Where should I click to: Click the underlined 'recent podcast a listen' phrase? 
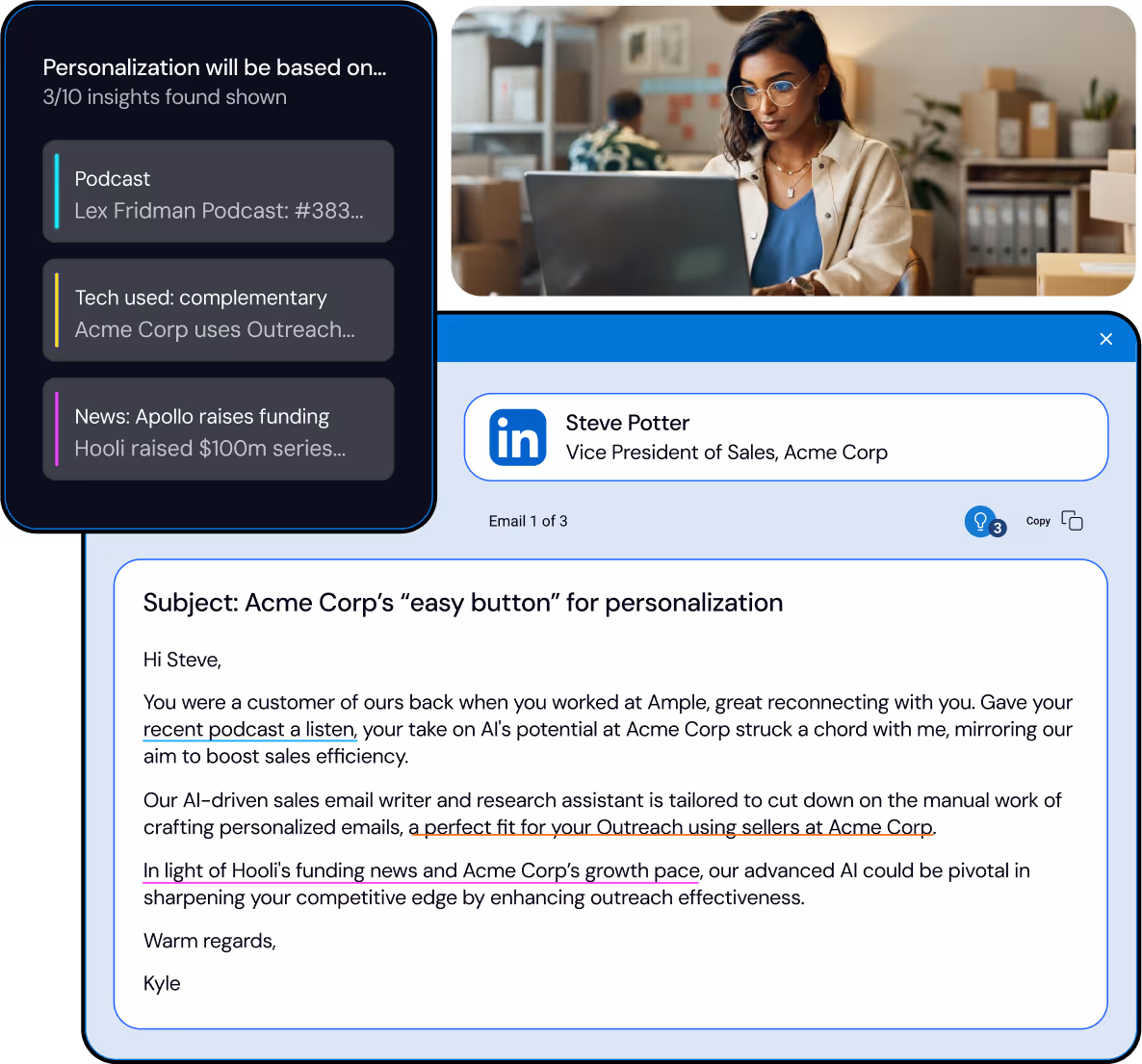pyautogui.click(x=249, y=730)
